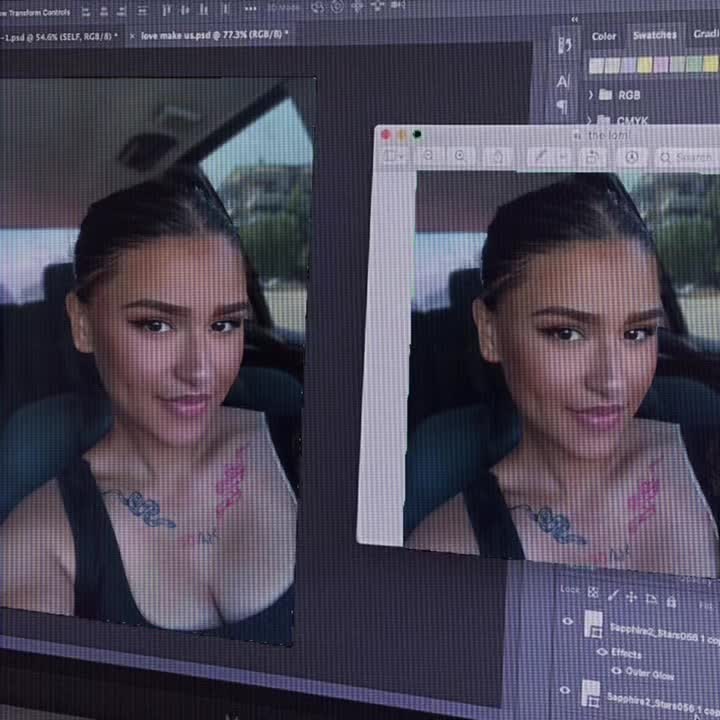Click the RGB folder row in Swatches
Image resolution: width=720 pixels, height=720 pixels.
(654, 95)
